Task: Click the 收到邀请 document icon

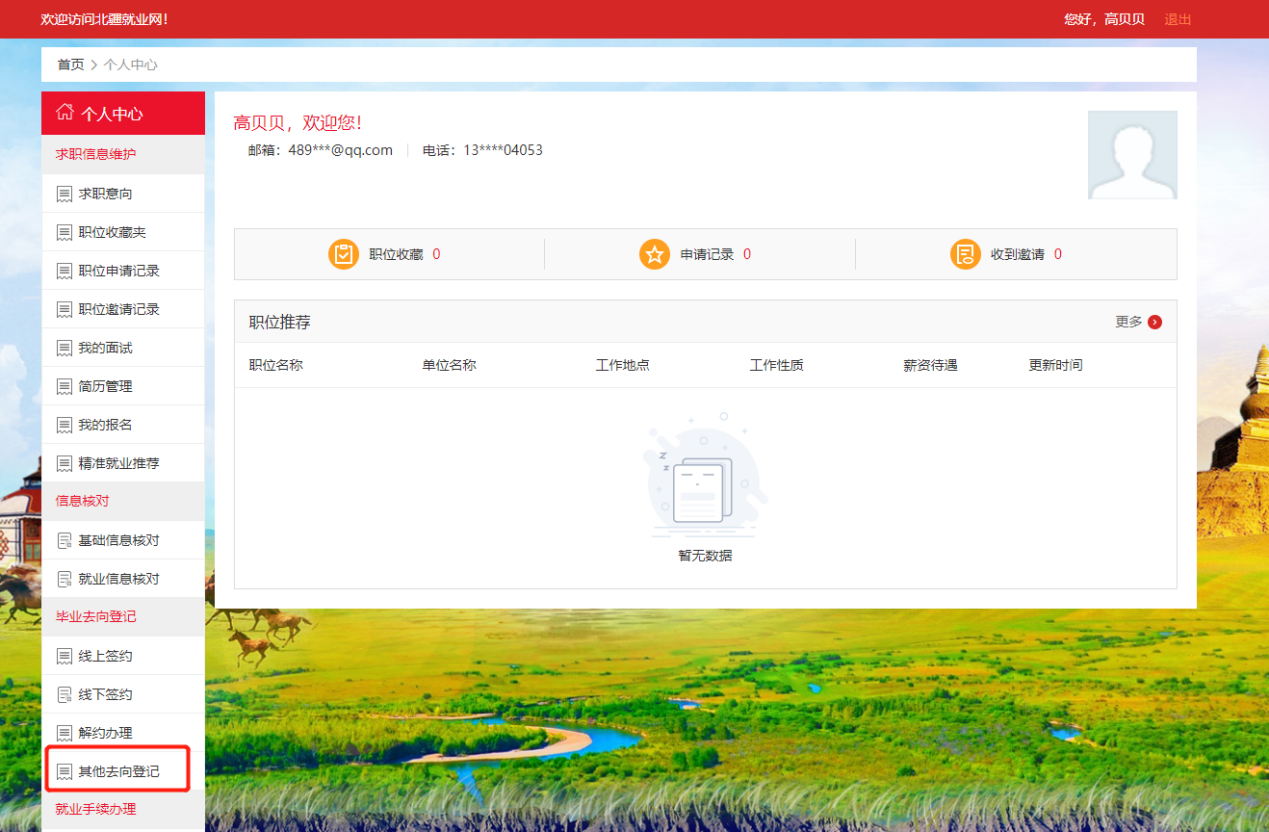Action: (x=965, y=254)
